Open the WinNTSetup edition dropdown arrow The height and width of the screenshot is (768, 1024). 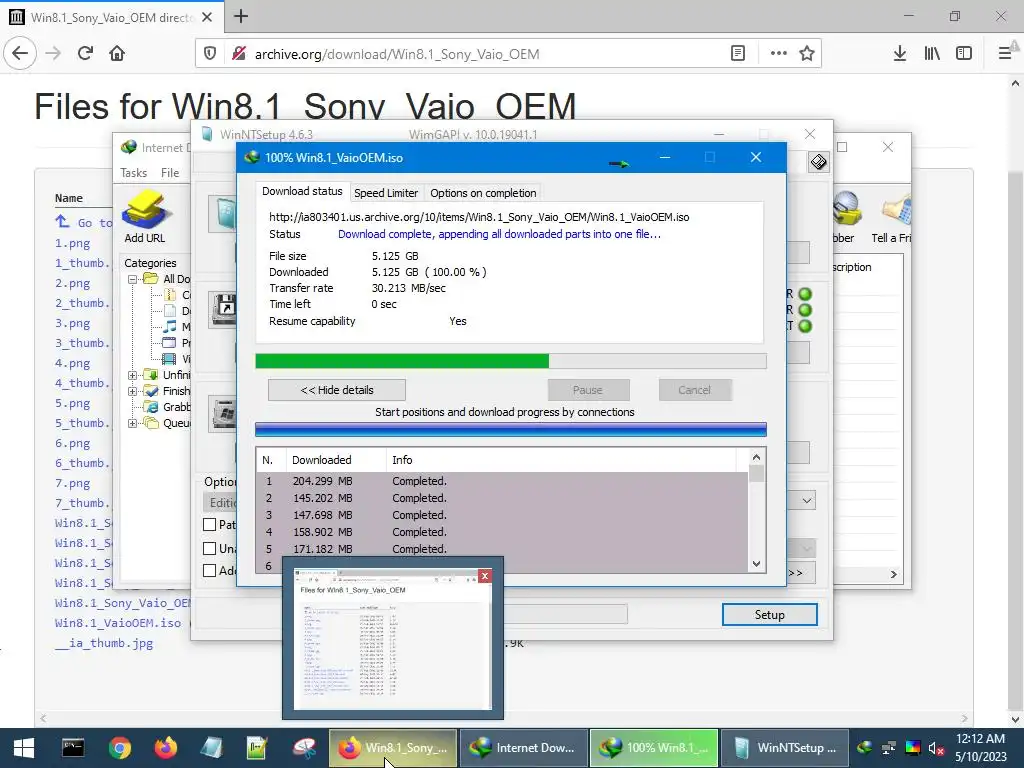[x=807, y=501]
